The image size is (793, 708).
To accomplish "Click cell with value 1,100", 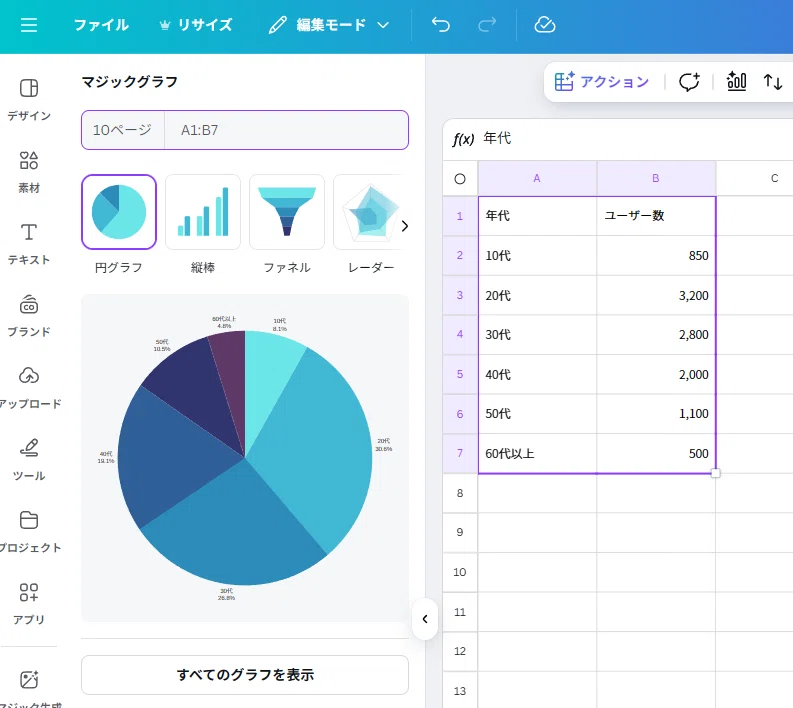I will coord(656,414).
